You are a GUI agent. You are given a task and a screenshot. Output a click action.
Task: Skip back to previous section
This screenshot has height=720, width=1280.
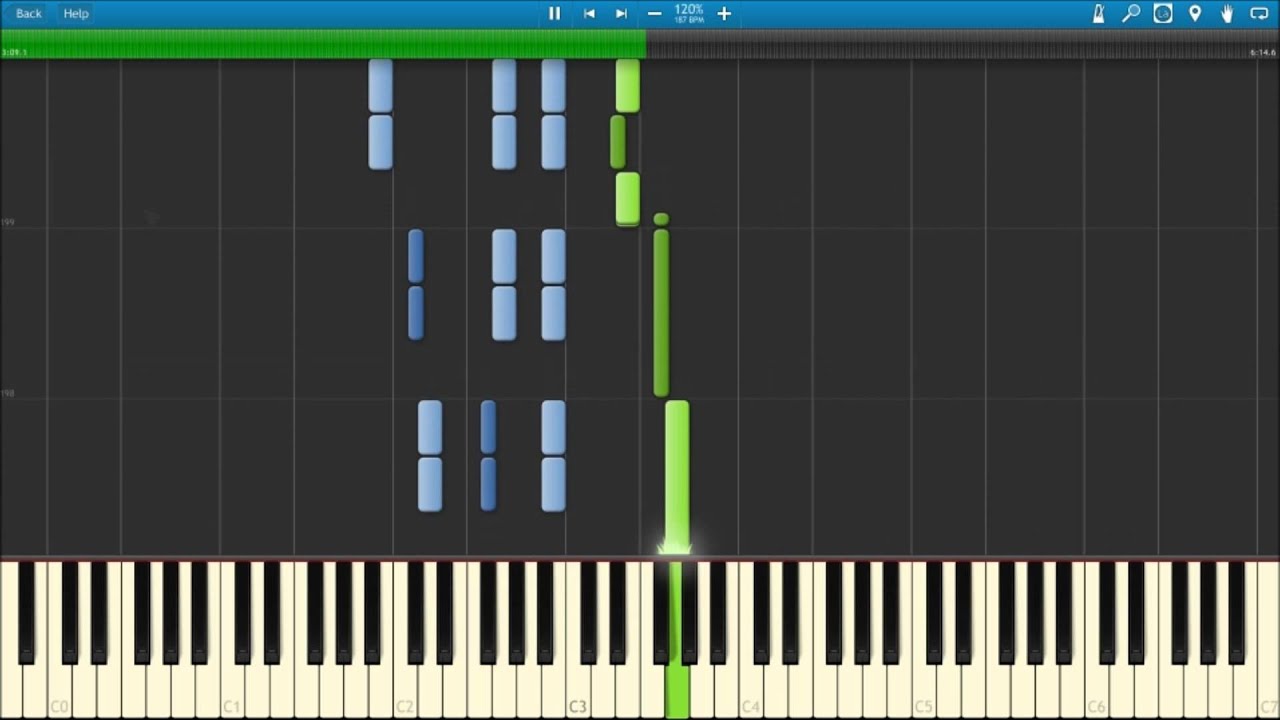click(x=589, y=13)
